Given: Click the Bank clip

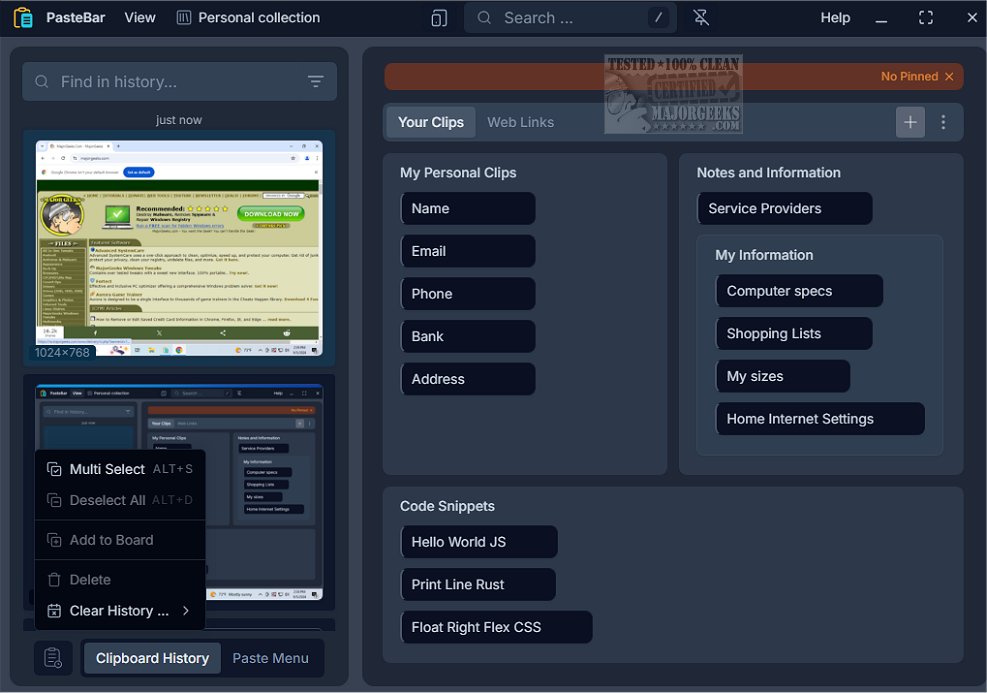Looking at the screenshot, I should pos(468,337).
